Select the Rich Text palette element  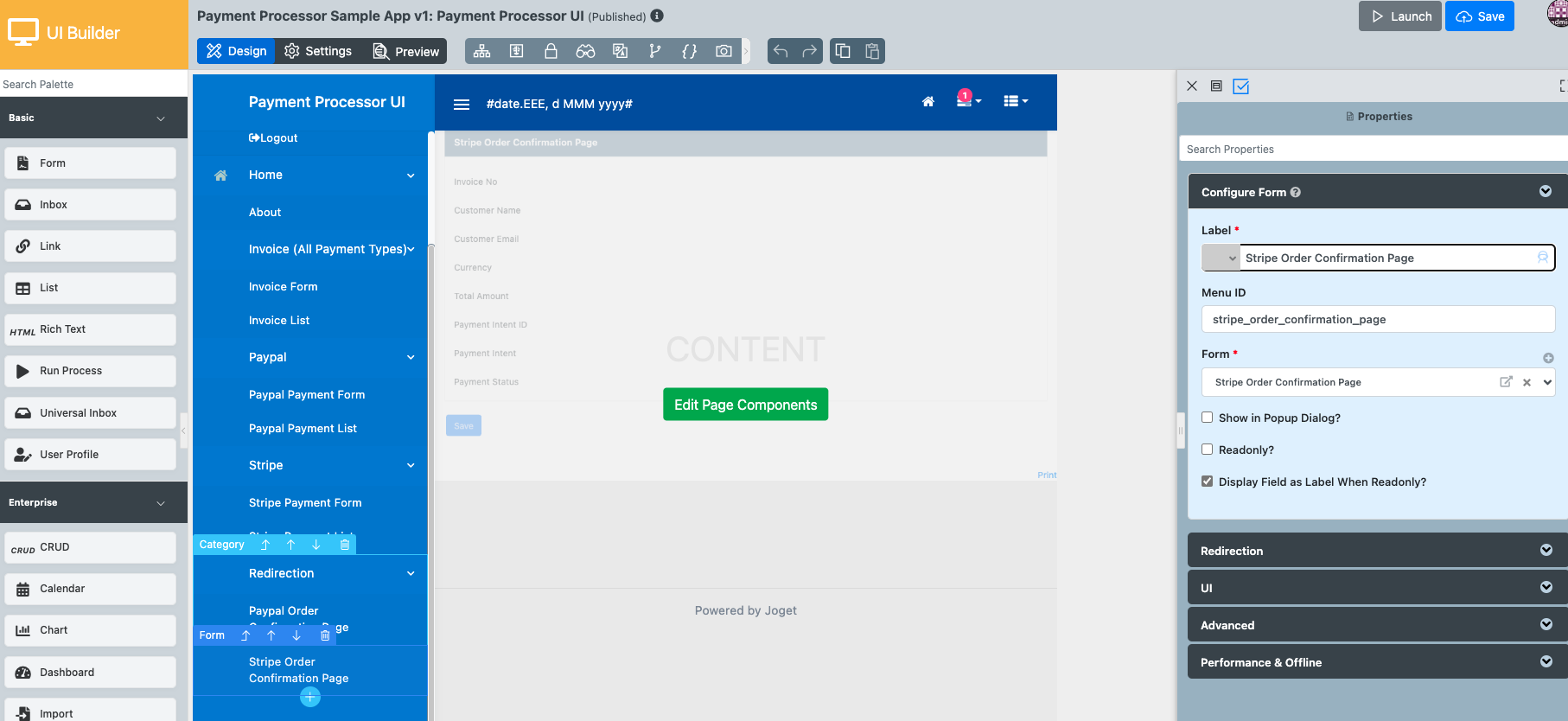point(90,329)
